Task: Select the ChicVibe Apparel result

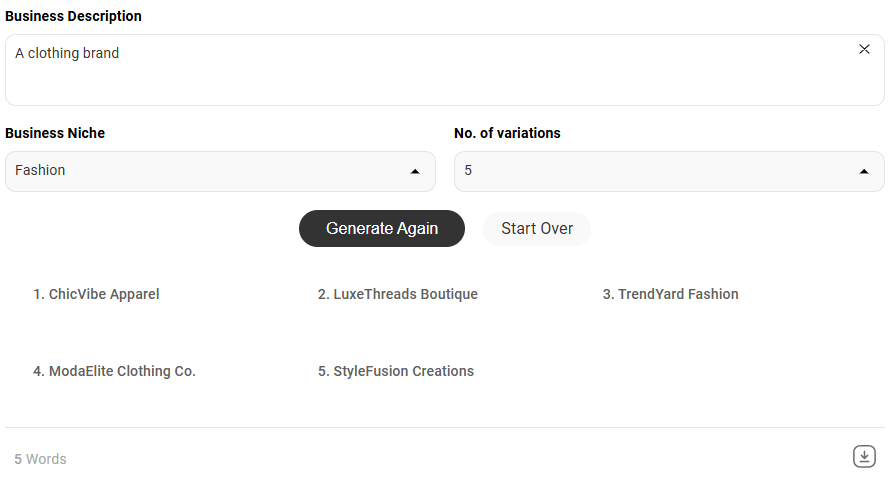Action: click(96, 294)
